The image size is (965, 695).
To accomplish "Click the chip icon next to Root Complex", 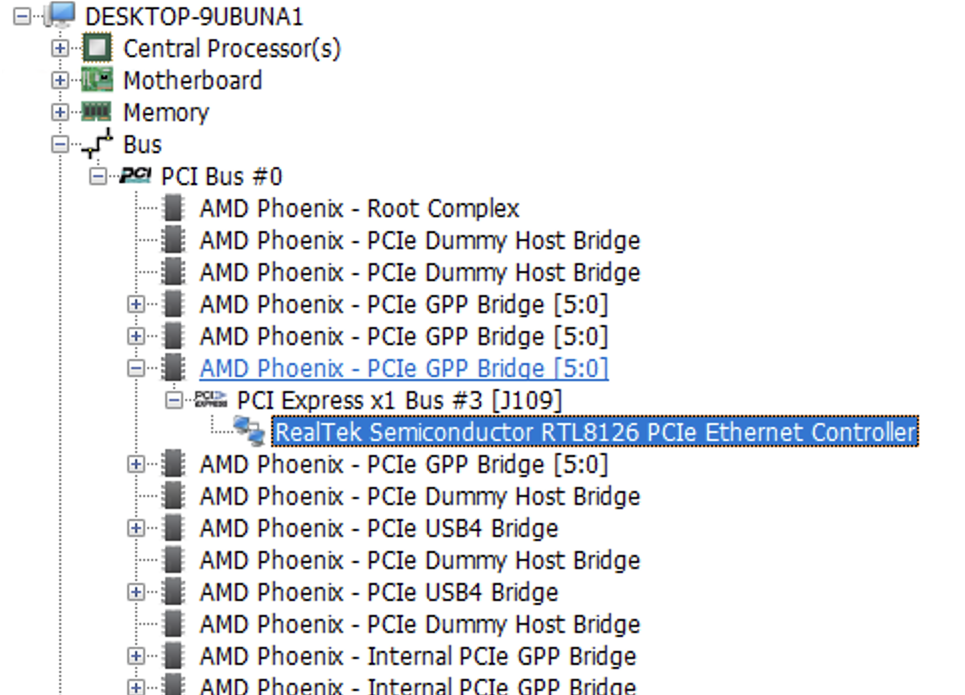I will (174, 208).
